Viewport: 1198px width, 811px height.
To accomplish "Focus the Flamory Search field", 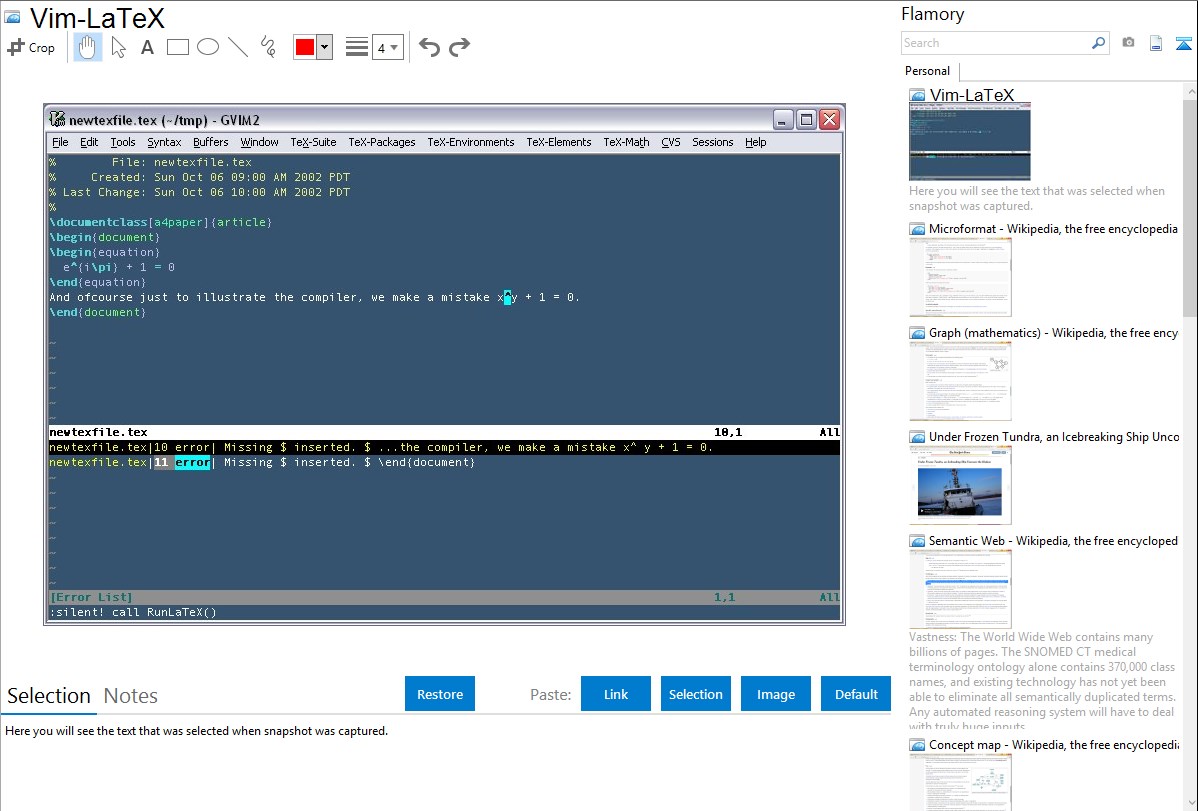I will (996, 43).
